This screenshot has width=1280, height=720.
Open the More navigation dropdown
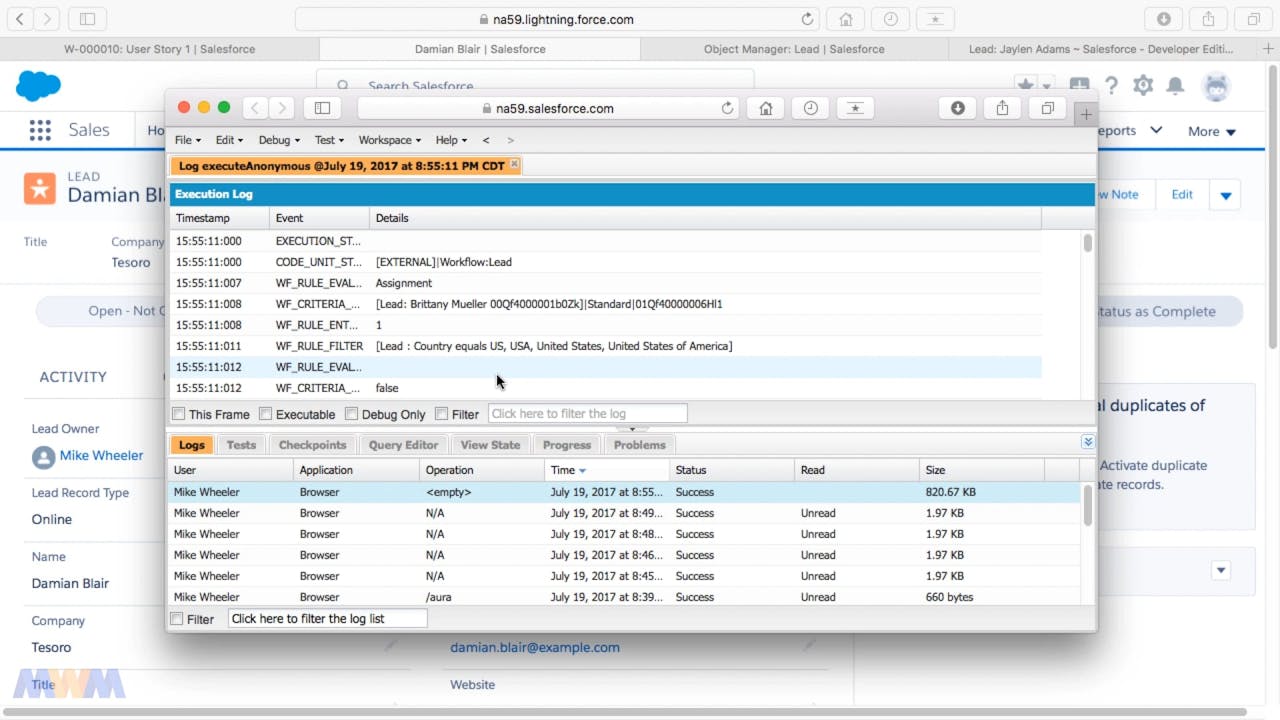(x=1212, y=131)
